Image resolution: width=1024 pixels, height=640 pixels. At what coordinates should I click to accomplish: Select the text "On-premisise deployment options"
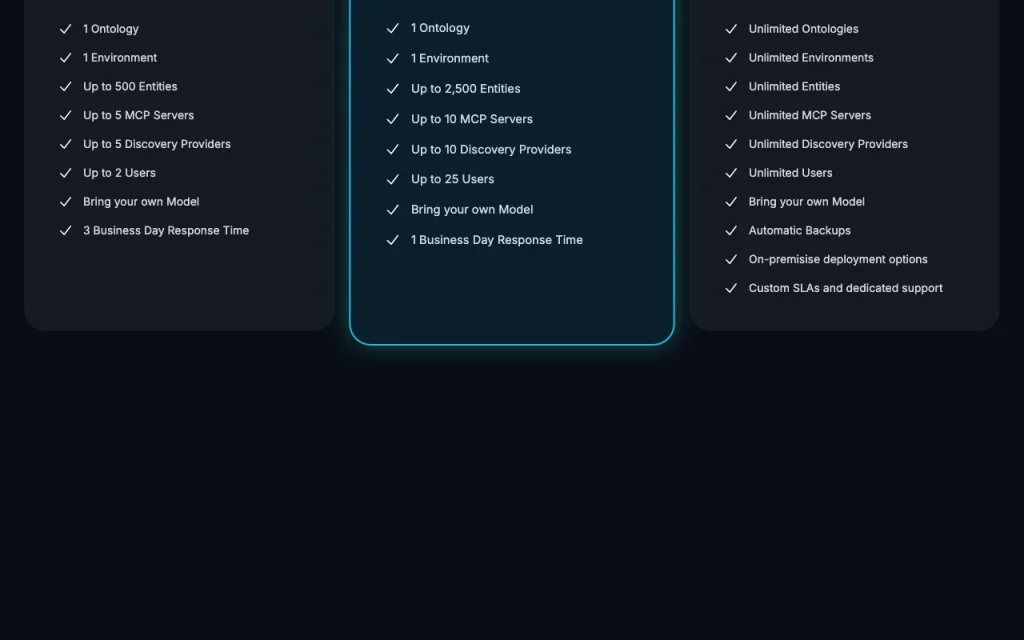click(838, 259)
